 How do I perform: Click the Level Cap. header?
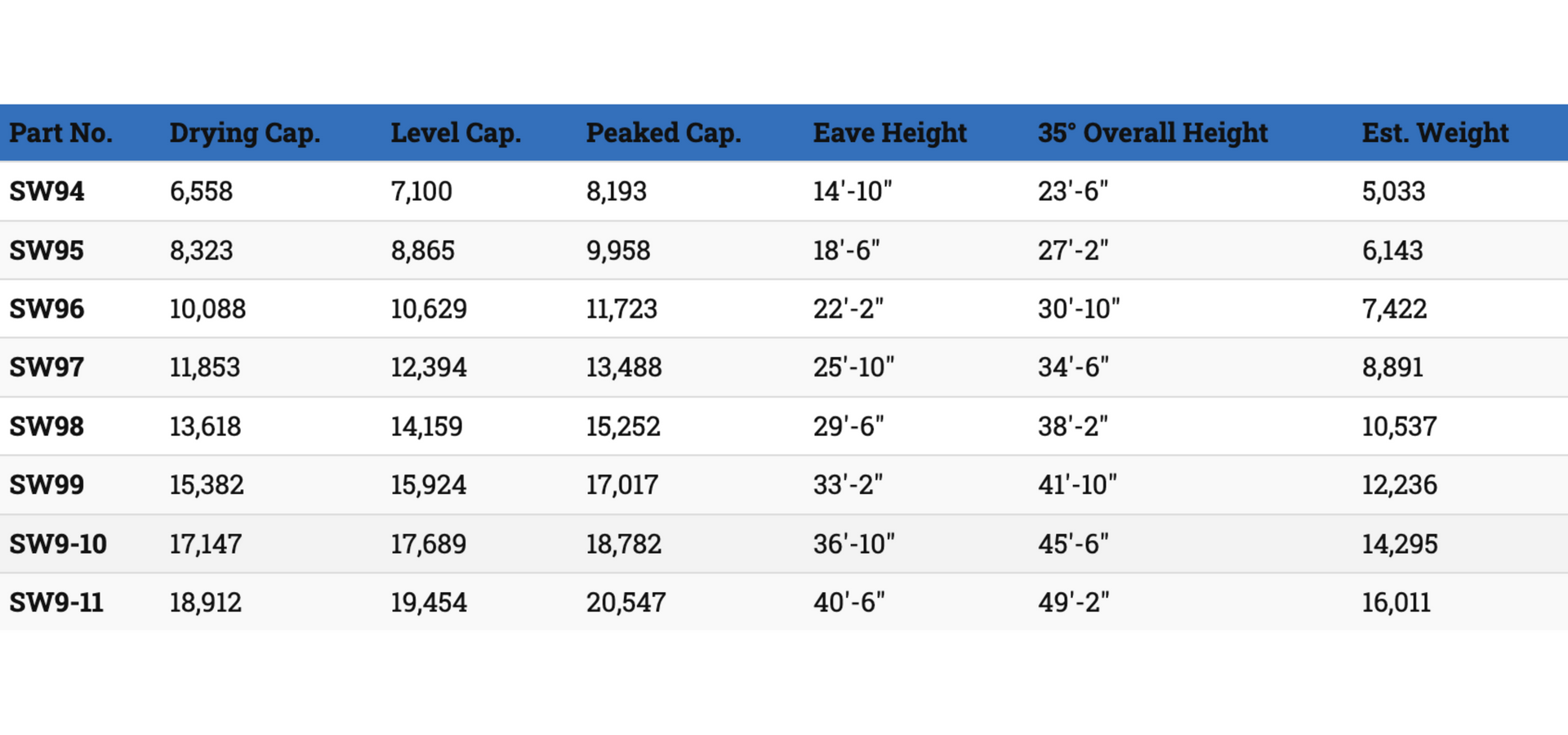tap(456, 133)
